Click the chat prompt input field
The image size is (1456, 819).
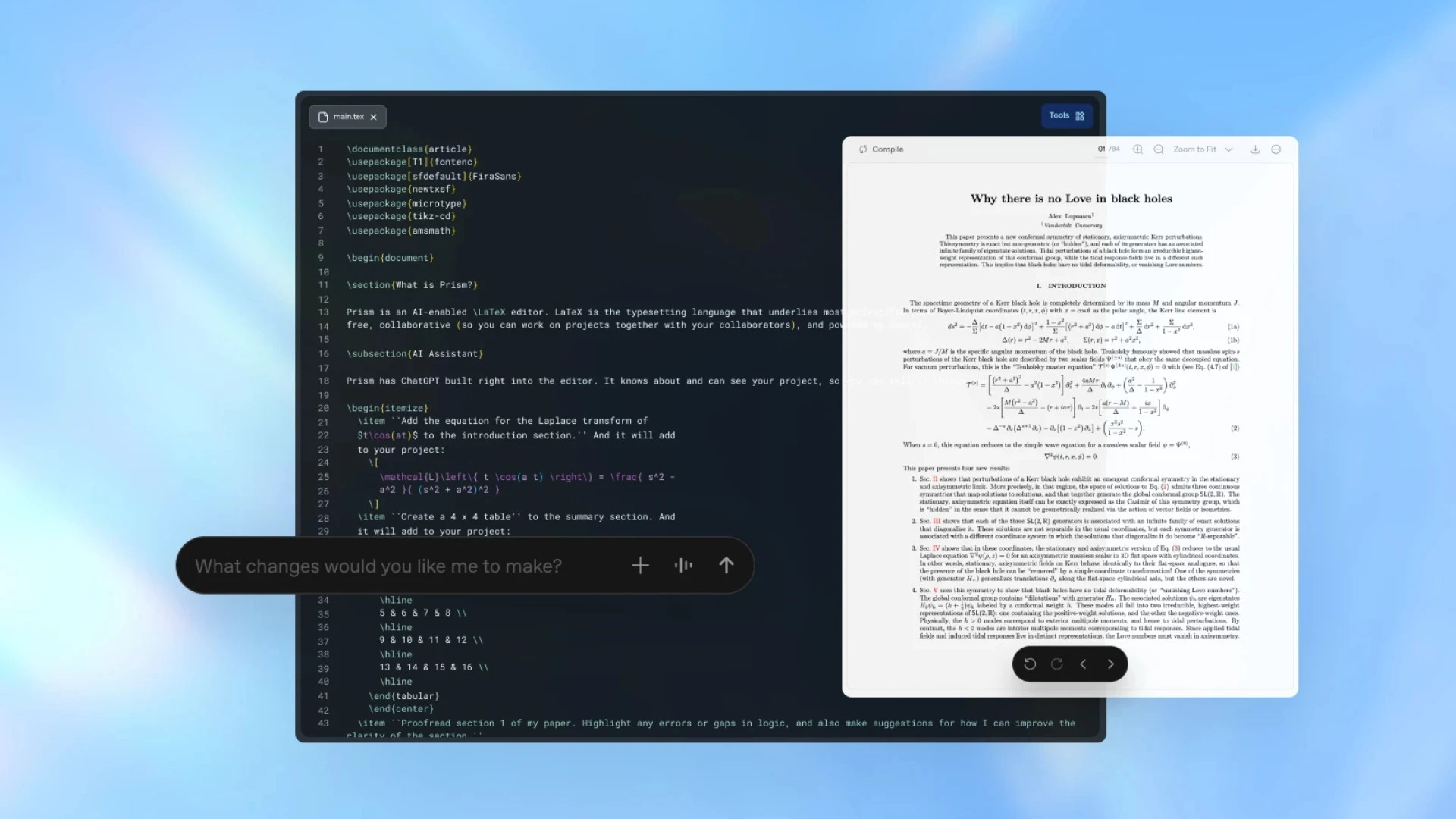[379, 566]
